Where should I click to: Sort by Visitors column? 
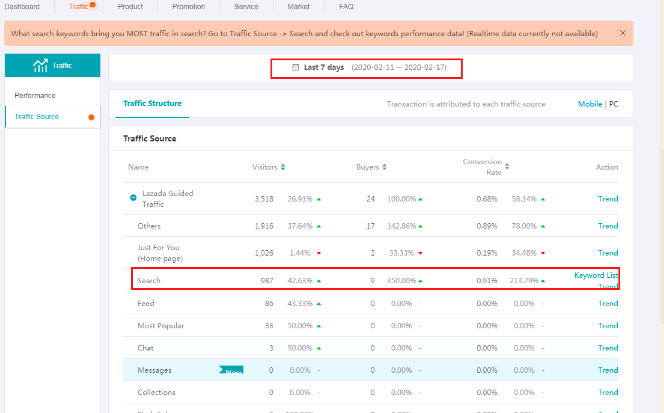pyautogui.click(x=283, y=167)
